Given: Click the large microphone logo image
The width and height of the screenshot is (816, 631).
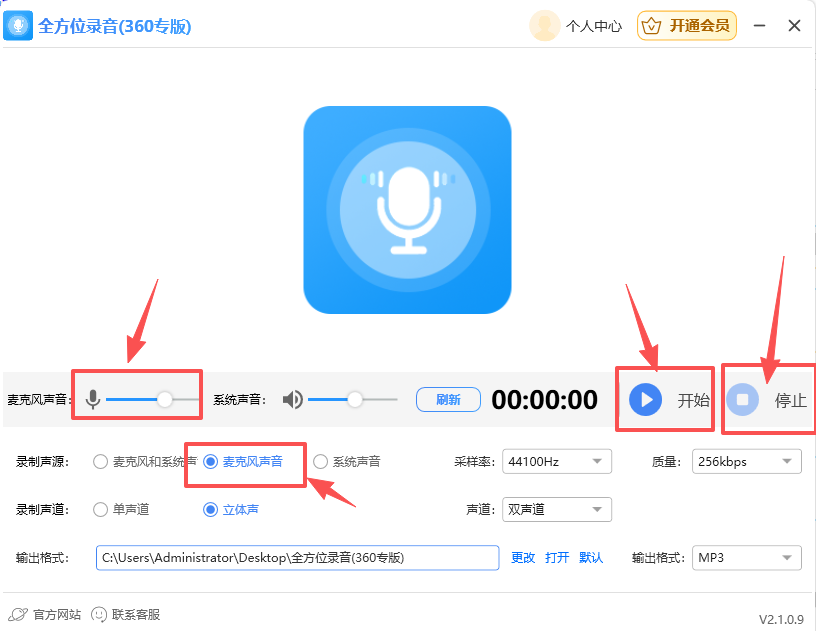Looking at the screenshot, I should click(x=407, y=210).
